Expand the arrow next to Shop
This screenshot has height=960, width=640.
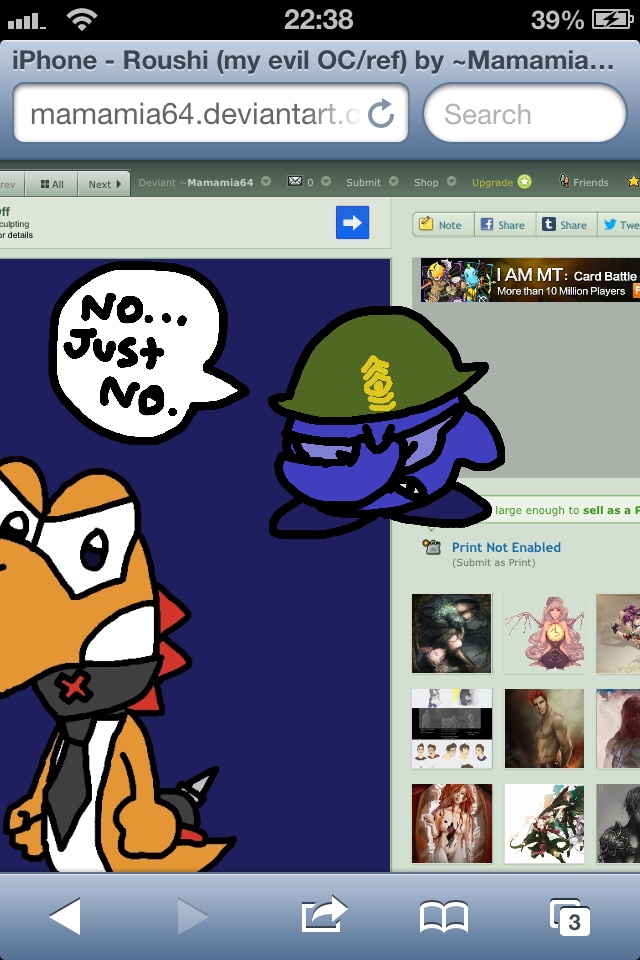point(451,181)
